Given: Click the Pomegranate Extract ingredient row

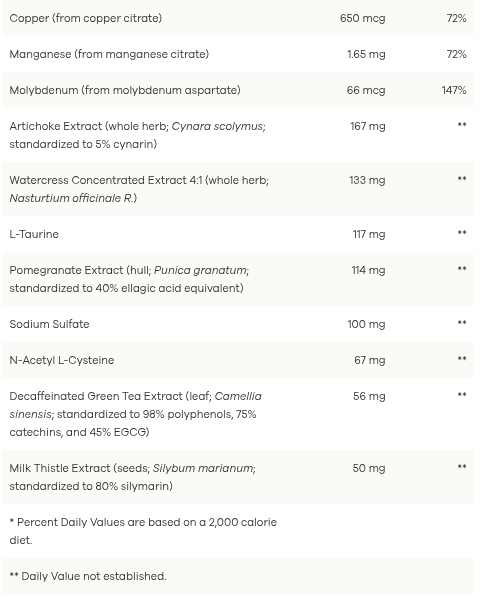Looking at the screenshot, I should click(x=238, y=279).
